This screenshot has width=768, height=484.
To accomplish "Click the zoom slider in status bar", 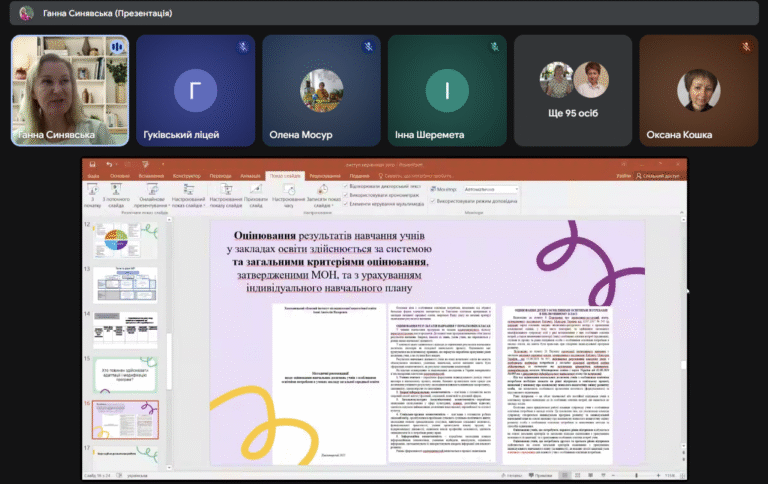I will click(x=636, y=475).
